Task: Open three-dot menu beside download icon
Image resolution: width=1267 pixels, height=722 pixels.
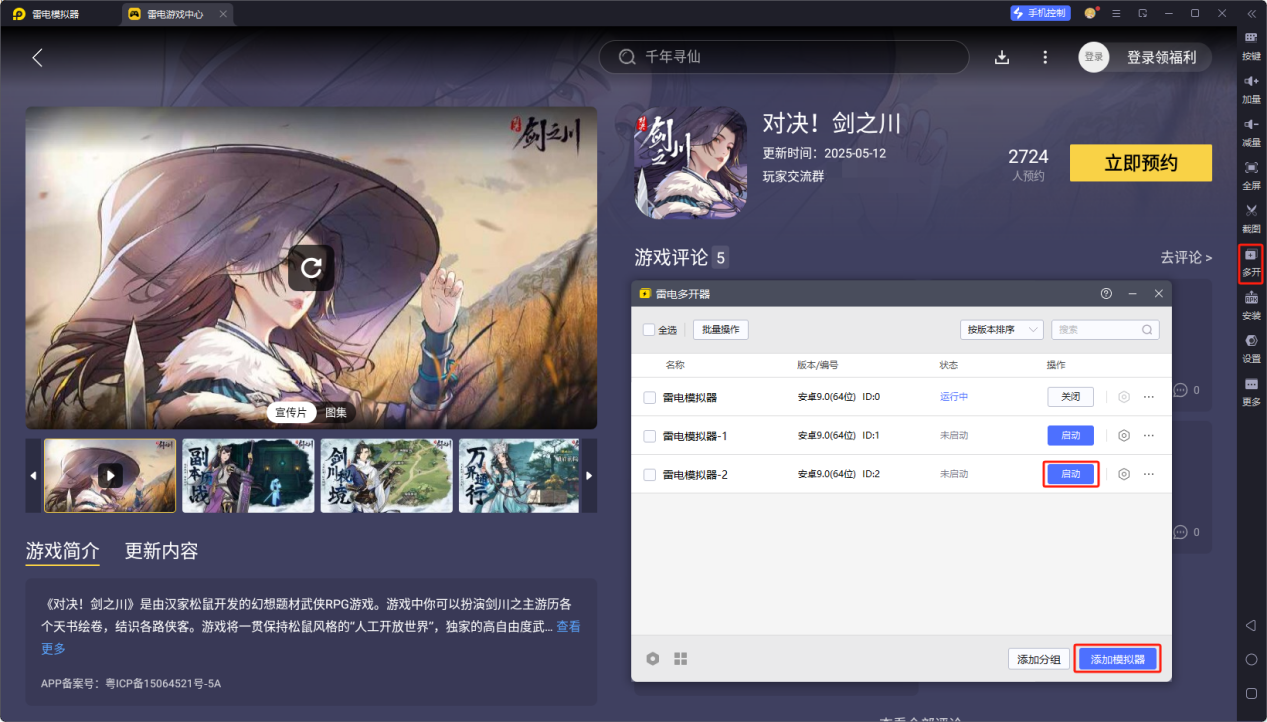Action: tap(1045, 57)
